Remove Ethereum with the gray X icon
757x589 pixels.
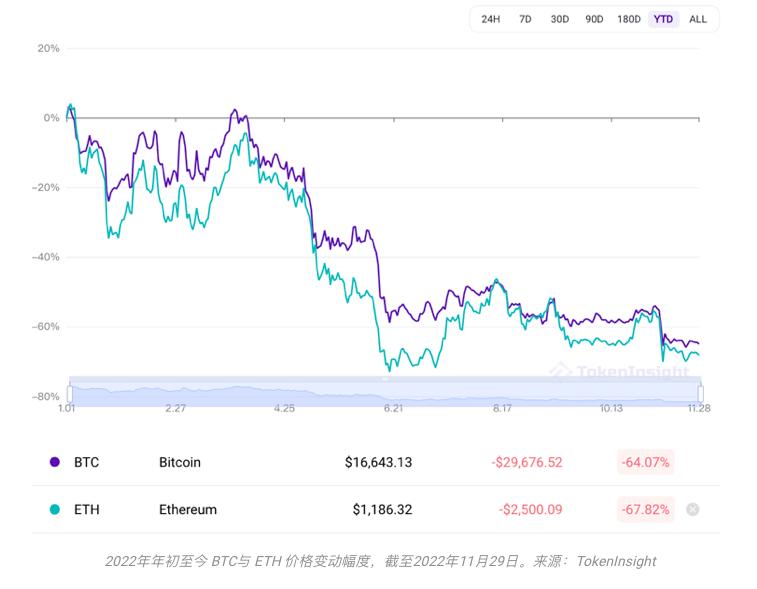click(693, 509)
